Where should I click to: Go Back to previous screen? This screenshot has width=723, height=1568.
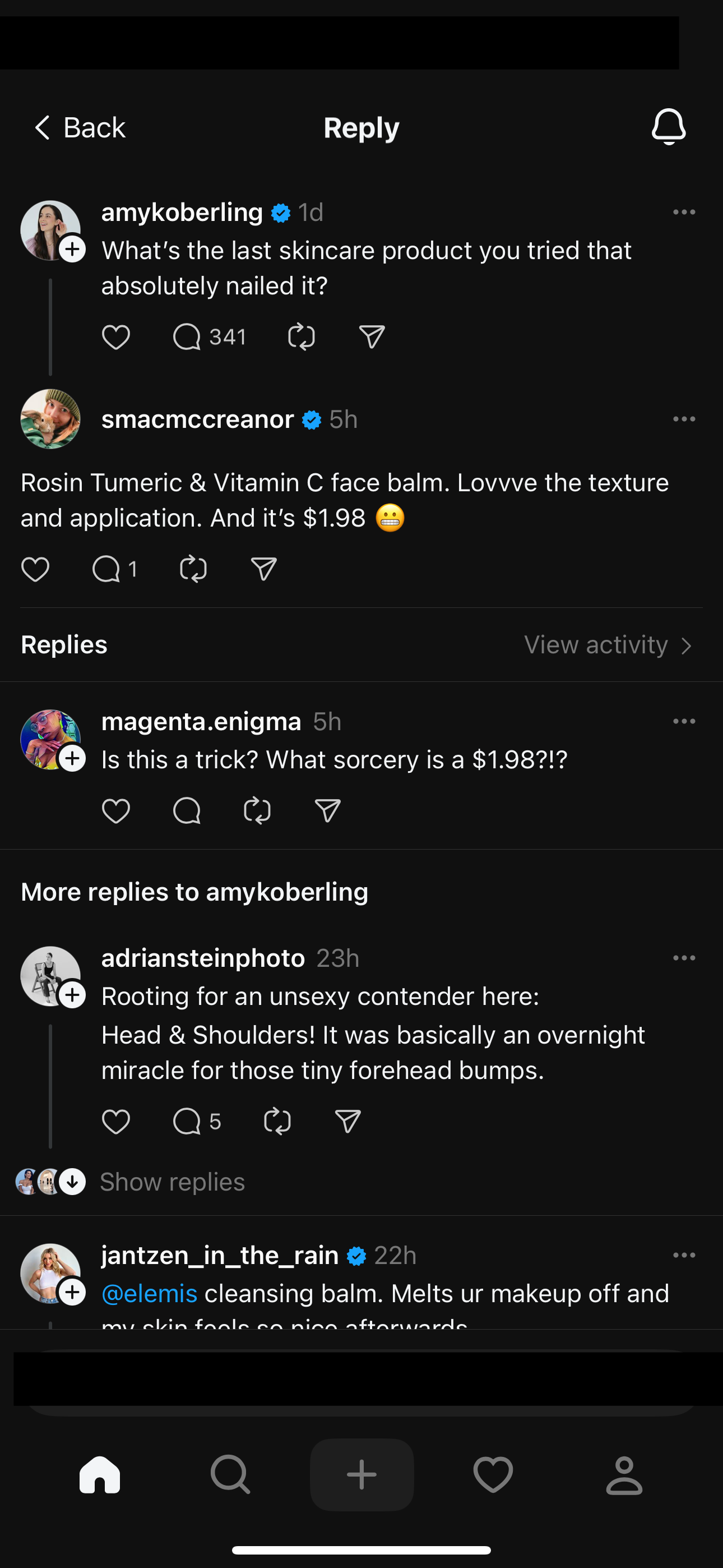coord(79,128)
